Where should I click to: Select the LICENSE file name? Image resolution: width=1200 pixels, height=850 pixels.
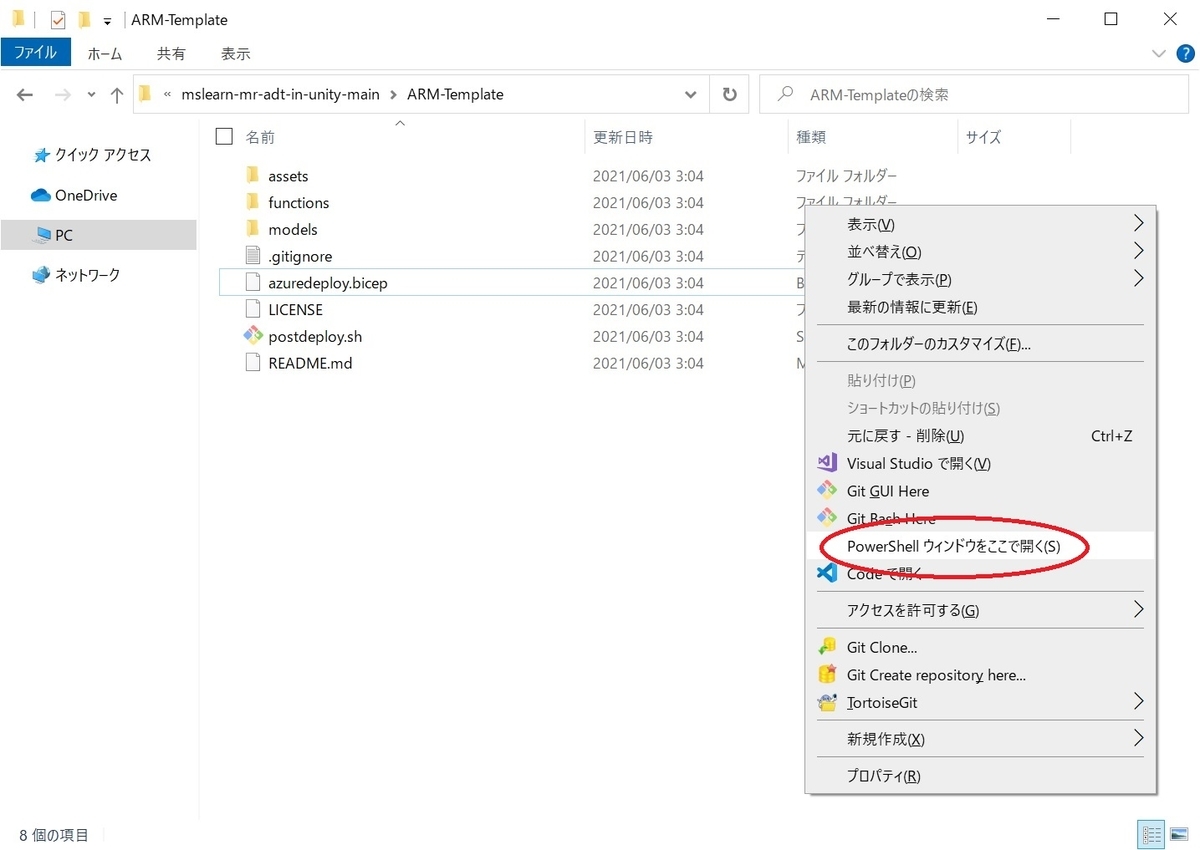point(296,310)
